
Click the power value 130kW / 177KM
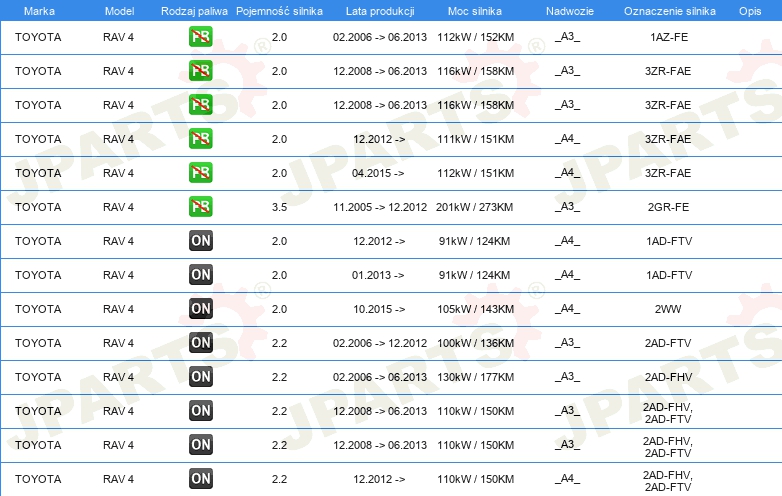475,377
